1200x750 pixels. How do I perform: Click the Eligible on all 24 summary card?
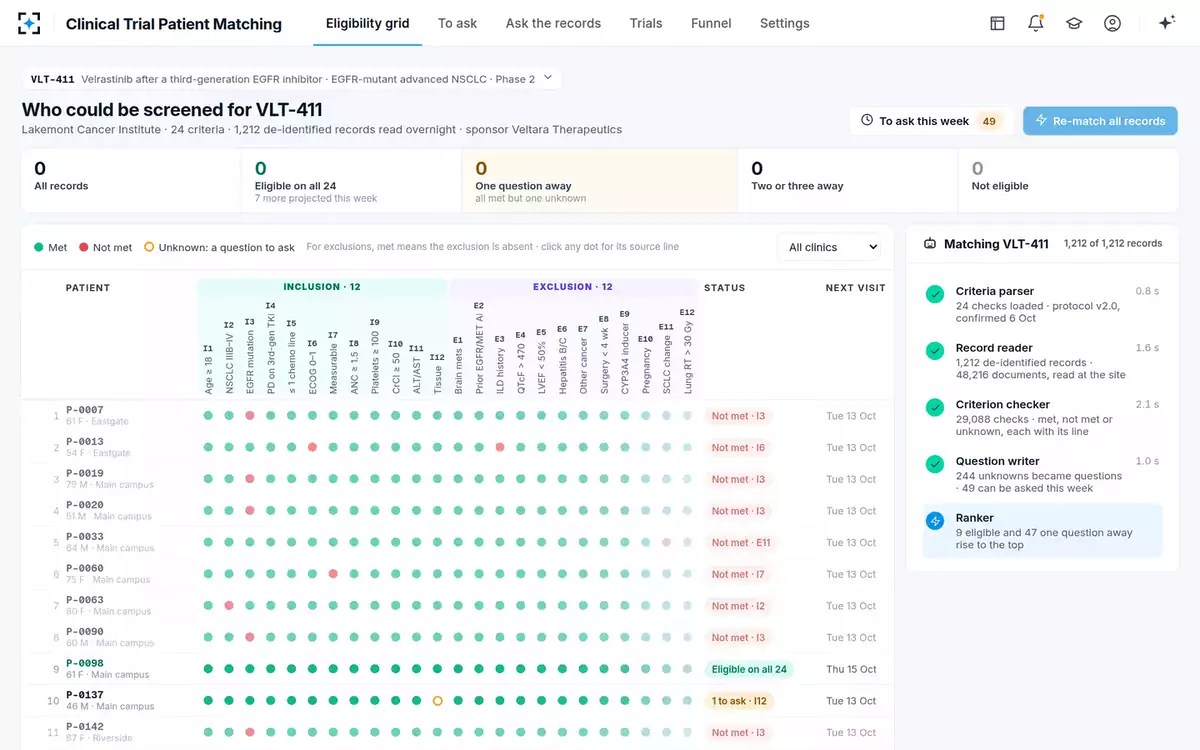351,181
